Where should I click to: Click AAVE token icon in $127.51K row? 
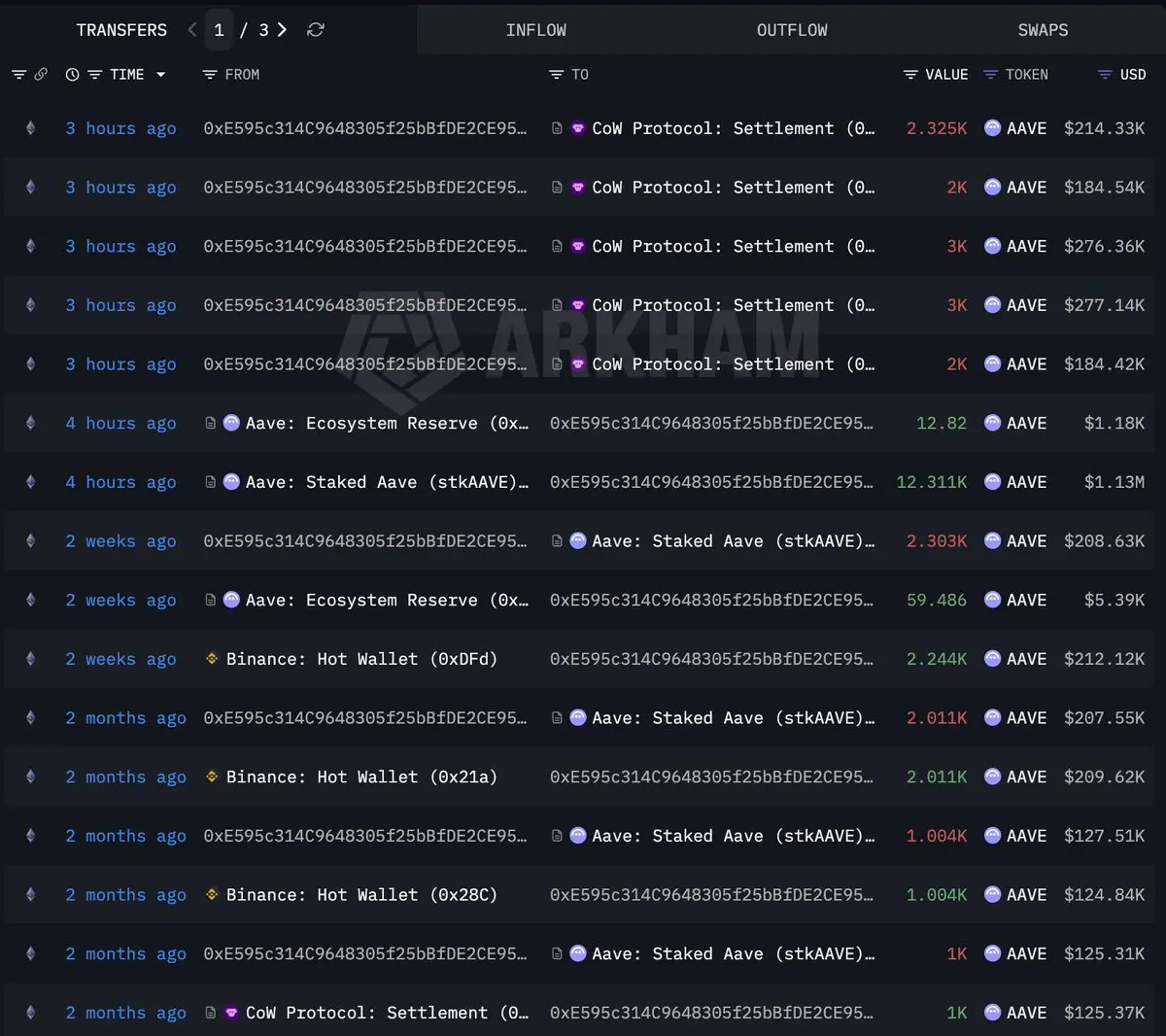click(x=992, y=836)
